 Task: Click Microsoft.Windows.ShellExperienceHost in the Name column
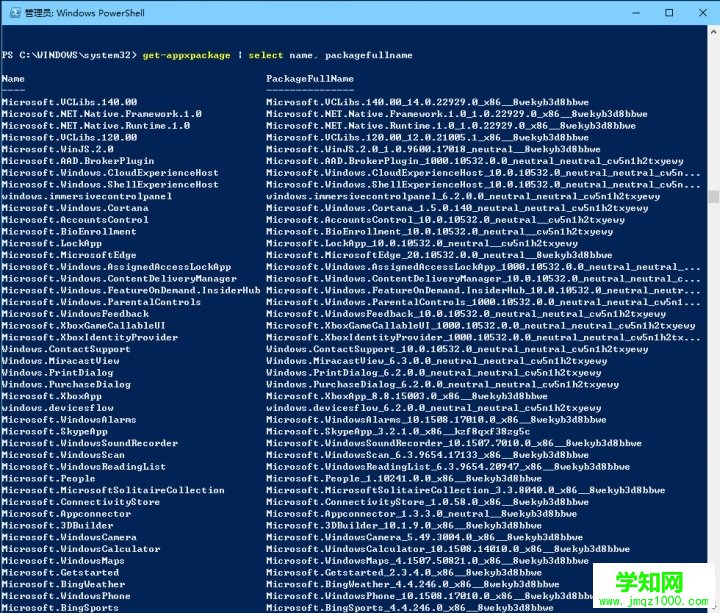coord(110,185)
